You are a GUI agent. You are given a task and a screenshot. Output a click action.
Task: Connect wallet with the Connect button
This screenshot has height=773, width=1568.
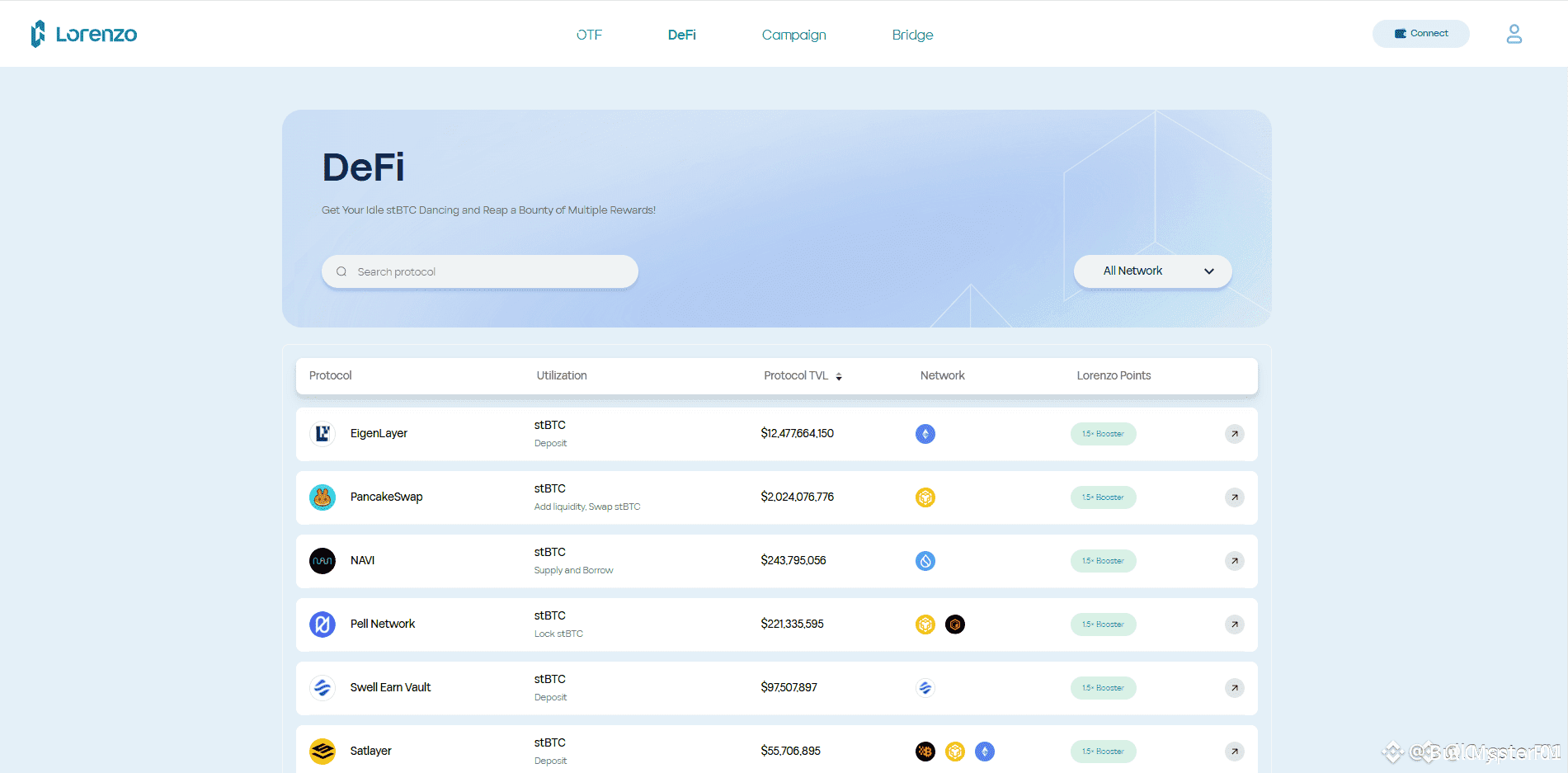[x=1420, y=34]
